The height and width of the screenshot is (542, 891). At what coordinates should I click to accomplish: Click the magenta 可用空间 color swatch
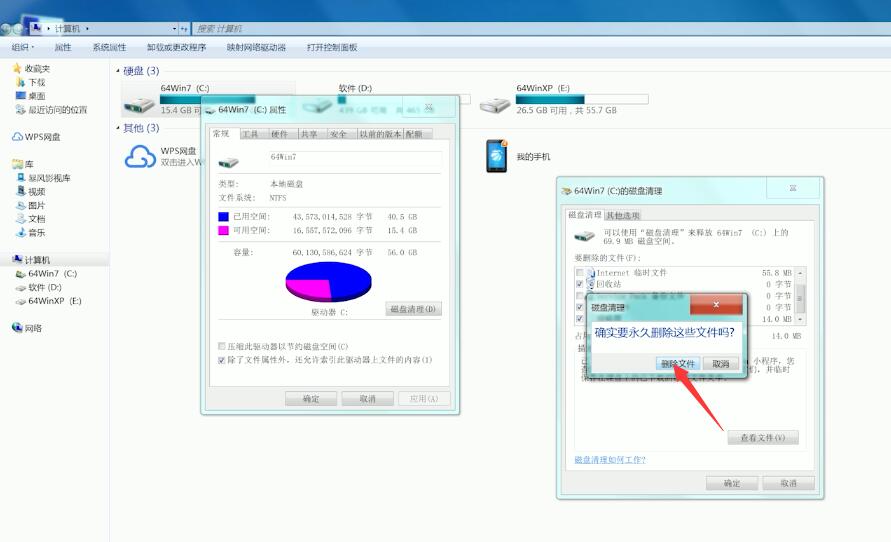point(223,230)
